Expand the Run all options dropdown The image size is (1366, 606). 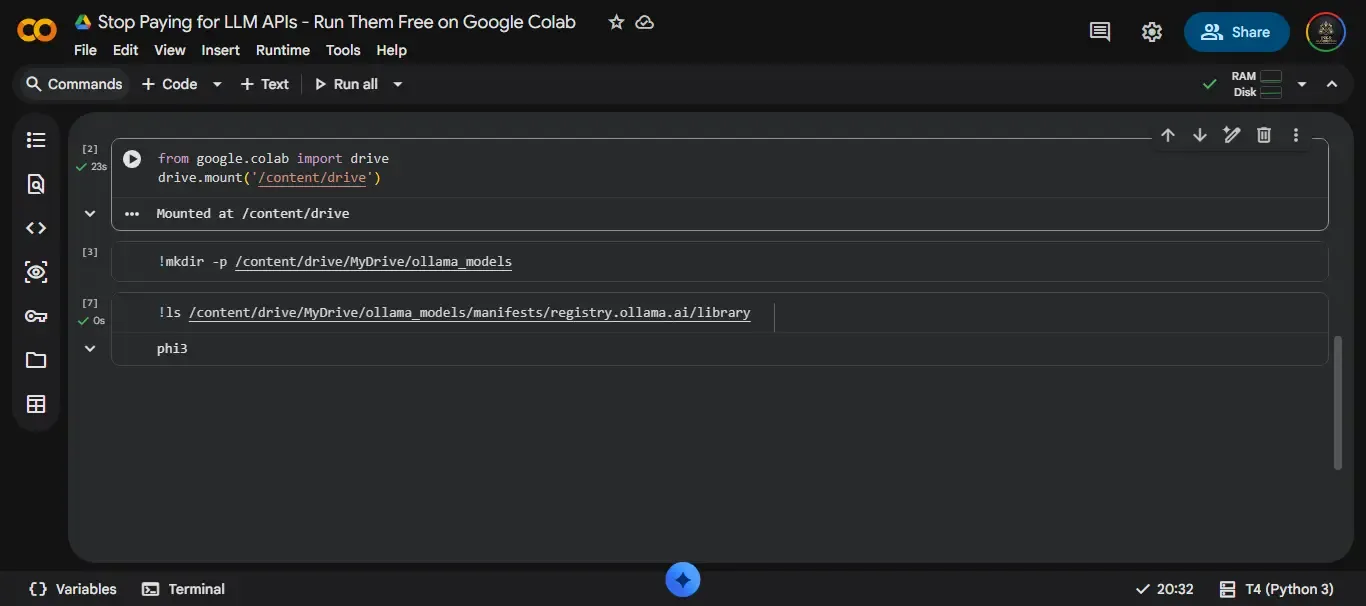tap(397, 84)
